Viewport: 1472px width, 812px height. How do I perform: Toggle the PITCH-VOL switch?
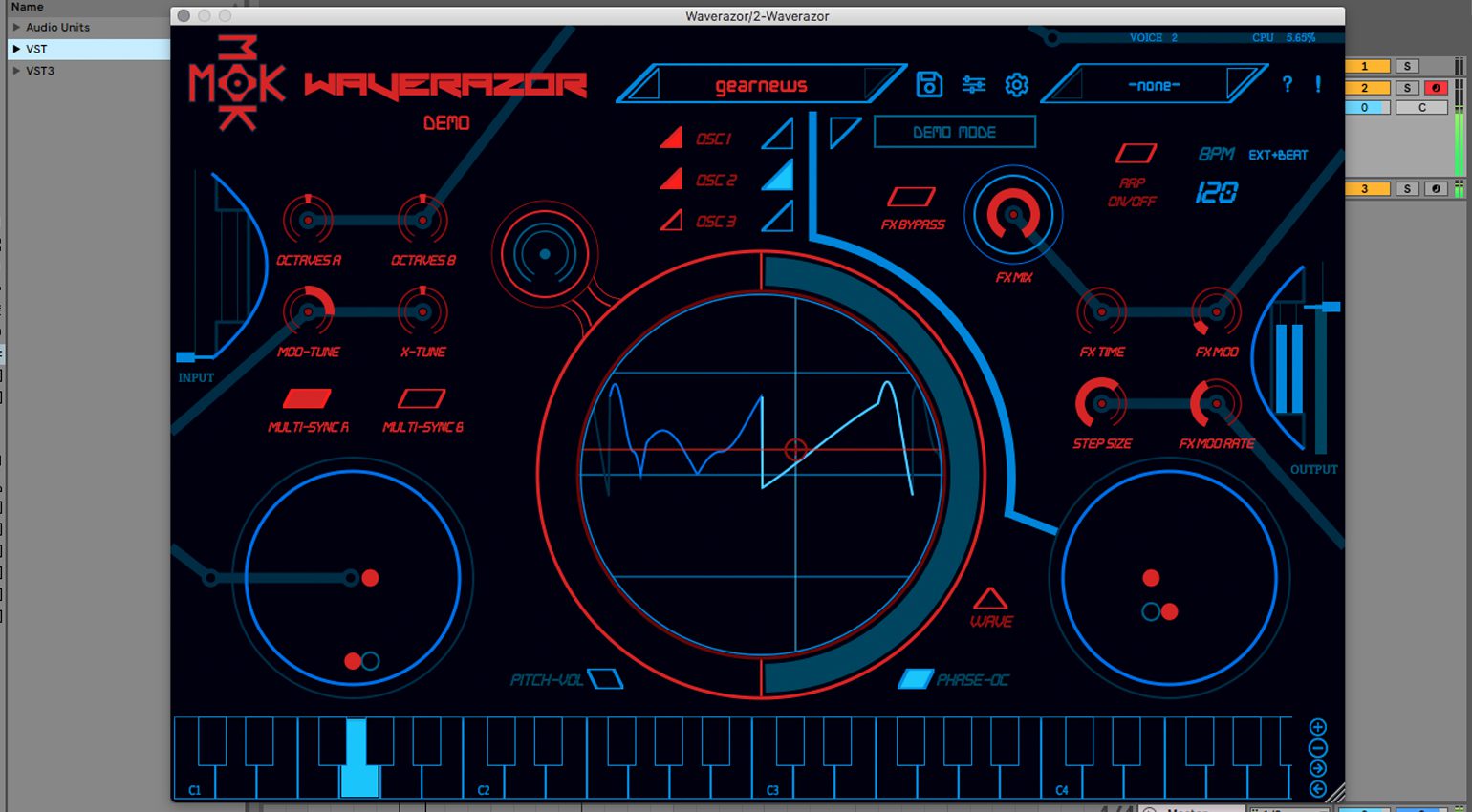tap(605, 679)
